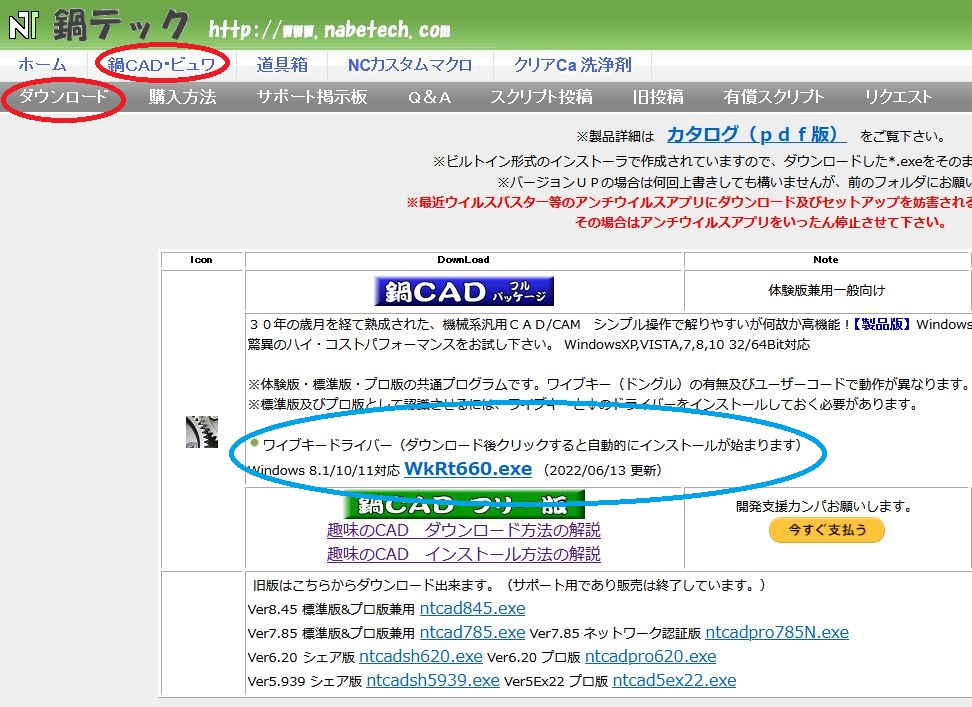Download ntcadpro620.exe pro version

point(650,657)
